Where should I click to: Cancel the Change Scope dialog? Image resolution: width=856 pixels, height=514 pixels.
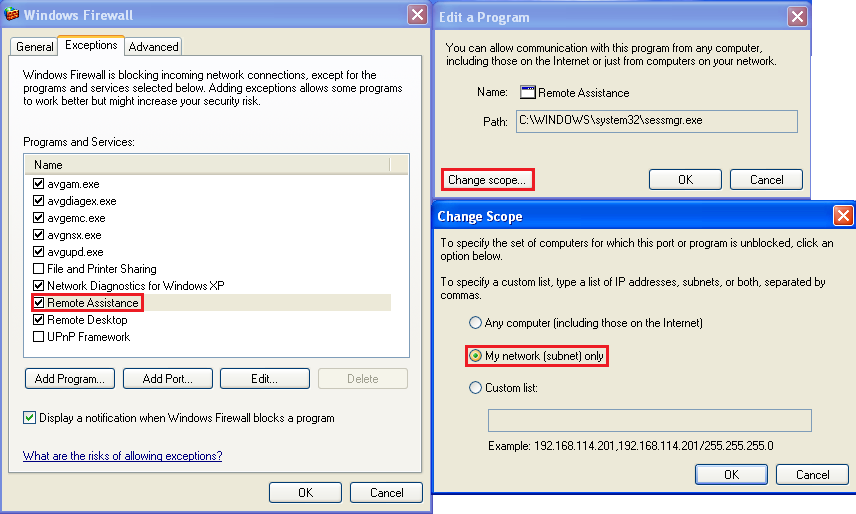tap(812, 474)
